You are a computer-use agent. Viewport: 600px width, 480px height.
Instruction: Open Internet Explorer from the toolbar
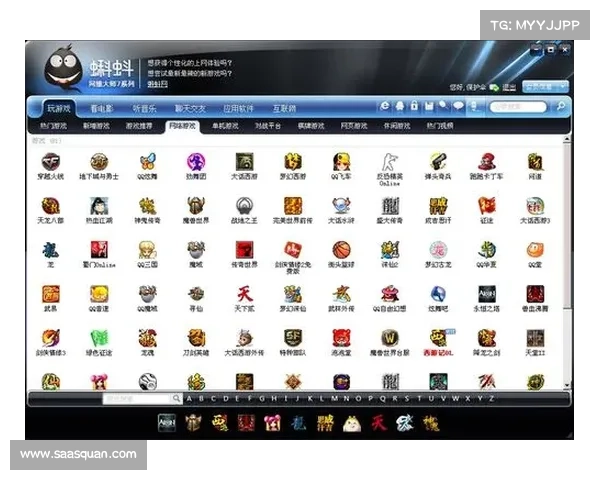[385, 106]
